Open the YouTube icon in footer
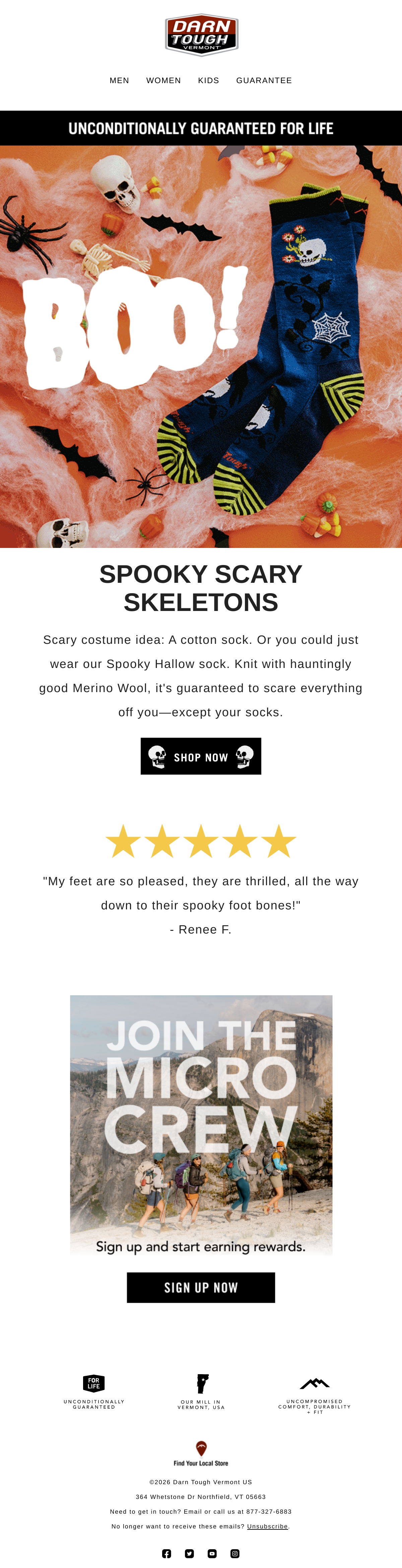The height and width of the screenshot is (1568, 402). pyautogui.click(x=212, y=1553)
